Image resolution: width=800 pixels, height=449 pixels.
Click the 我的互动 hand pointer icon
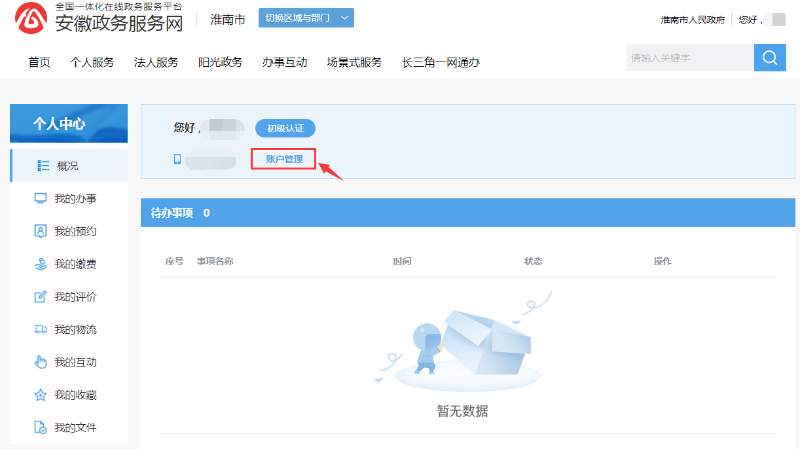coord(41,362)
